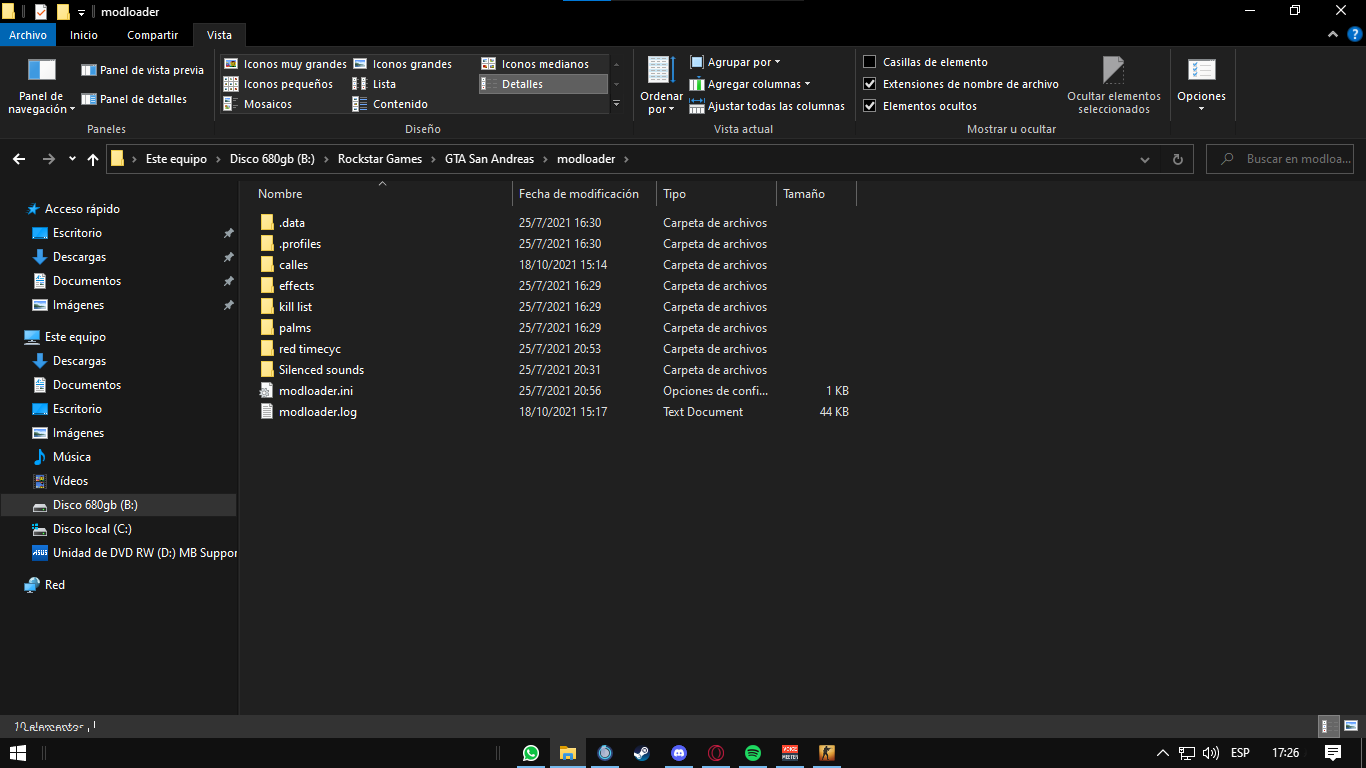Uncheck Elementos ocultos checkbox
1366x768 pixels.
coord(870,106)
